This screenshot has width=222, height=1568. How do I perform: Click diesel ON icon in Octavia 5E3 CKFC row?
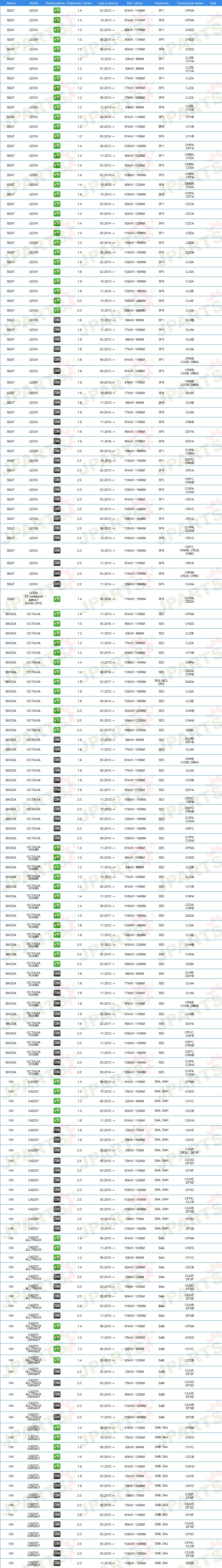(x=56, y=829)
